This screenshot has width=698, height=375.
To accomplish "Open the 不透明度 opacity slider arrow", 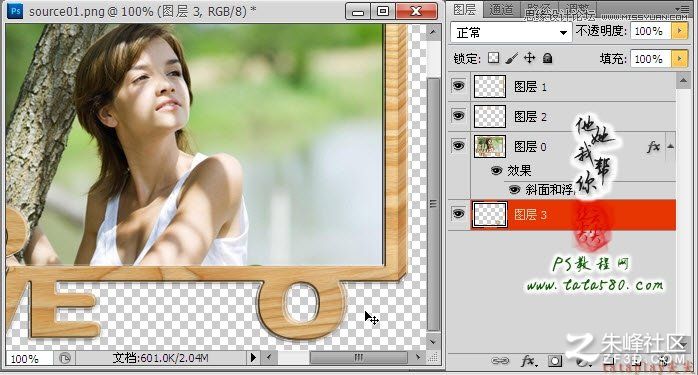I will pos(679,31).
